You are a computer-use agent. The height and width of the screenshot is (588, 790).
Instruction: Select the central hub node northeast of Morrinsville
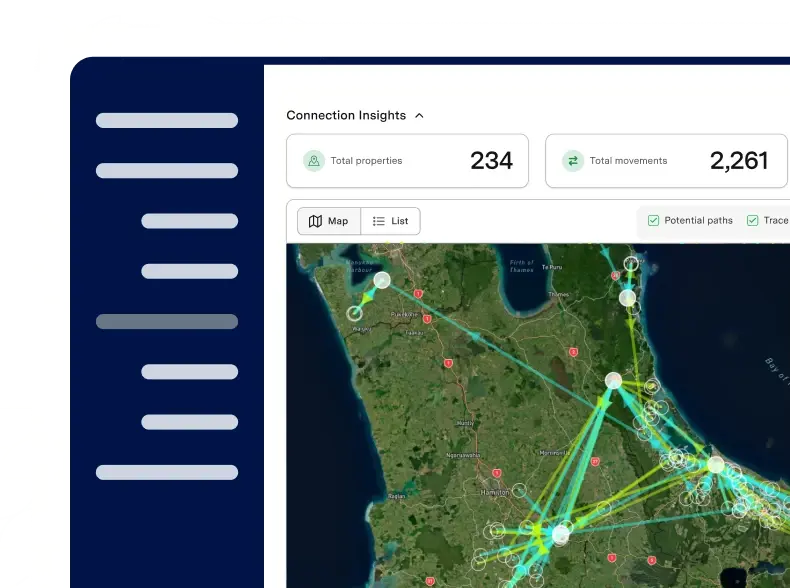tap(613, 381)
